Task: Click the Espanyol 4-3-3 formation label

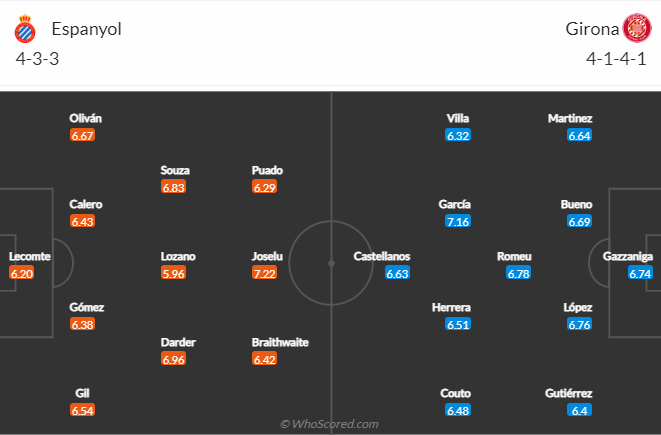Action: 37,59
